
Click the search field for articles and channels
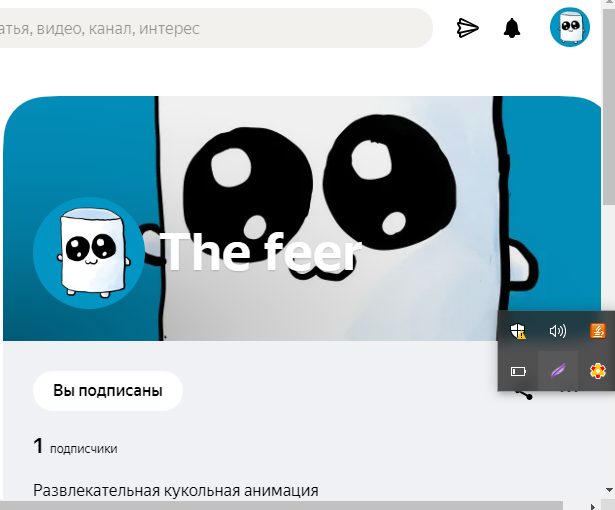[x=215, y=28]
